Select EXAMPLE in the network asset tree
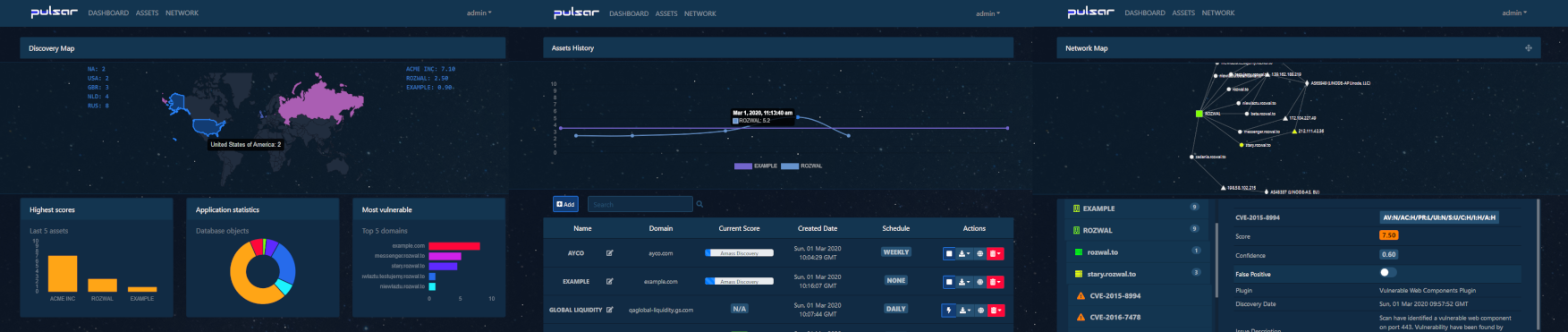Screen dimensions: 1568x332 pyautogui.click(x=1136, y=208)
